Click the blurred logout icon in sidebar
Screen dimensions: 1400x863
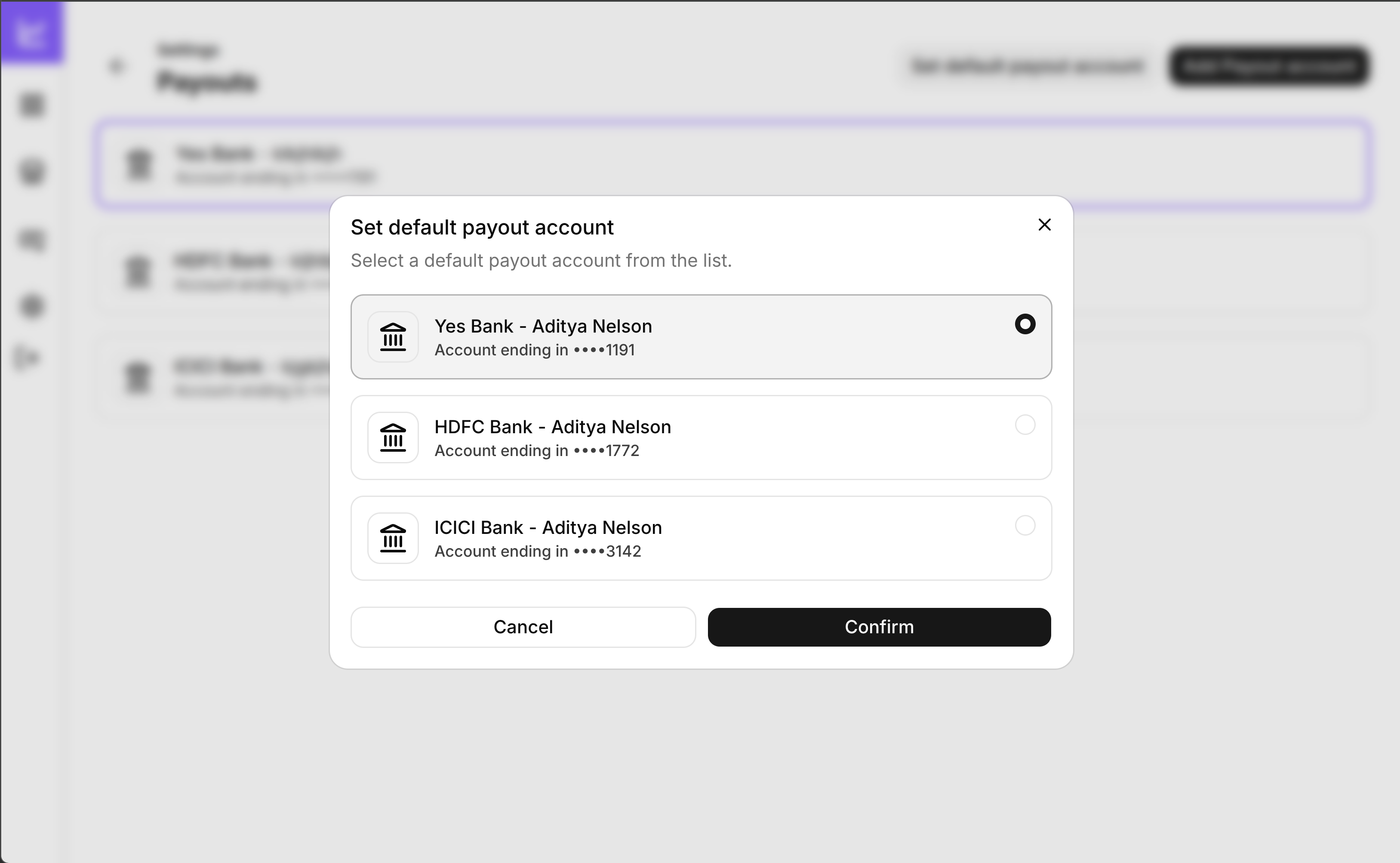pos(27,358)
